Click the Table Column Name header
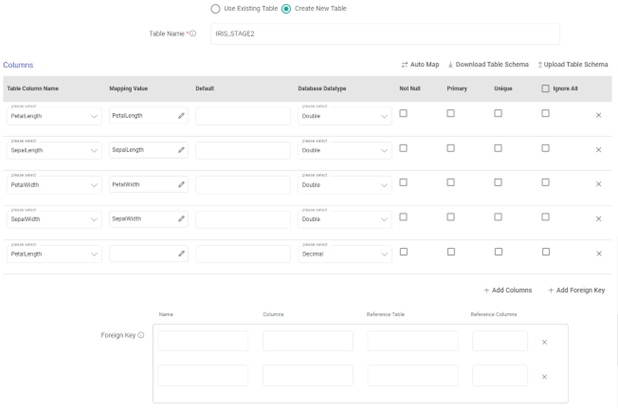This screenshot has width=618, height=408. (x=33, y=89)
